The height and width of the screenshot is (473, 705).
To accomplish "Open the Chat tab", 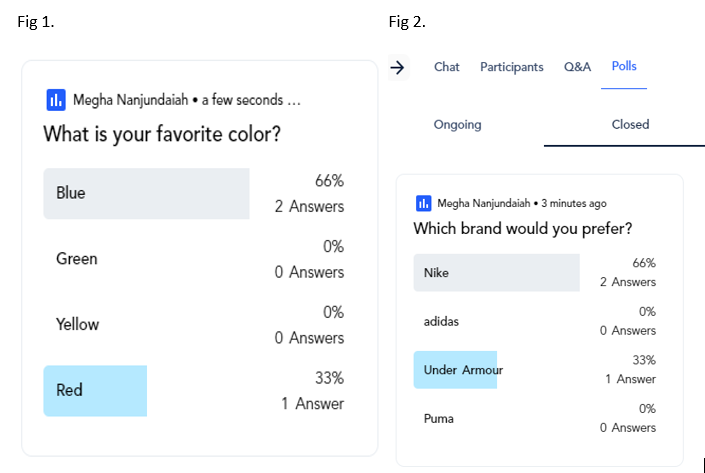I will (446, 67).
